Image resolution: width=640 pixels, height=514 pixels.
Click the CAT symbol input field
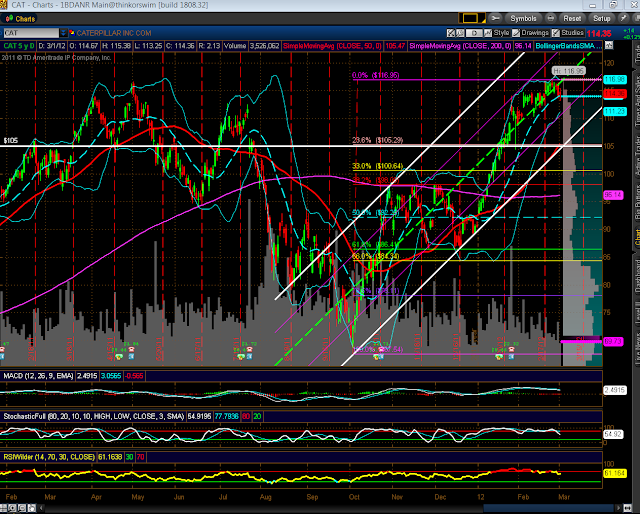(31, 33)
